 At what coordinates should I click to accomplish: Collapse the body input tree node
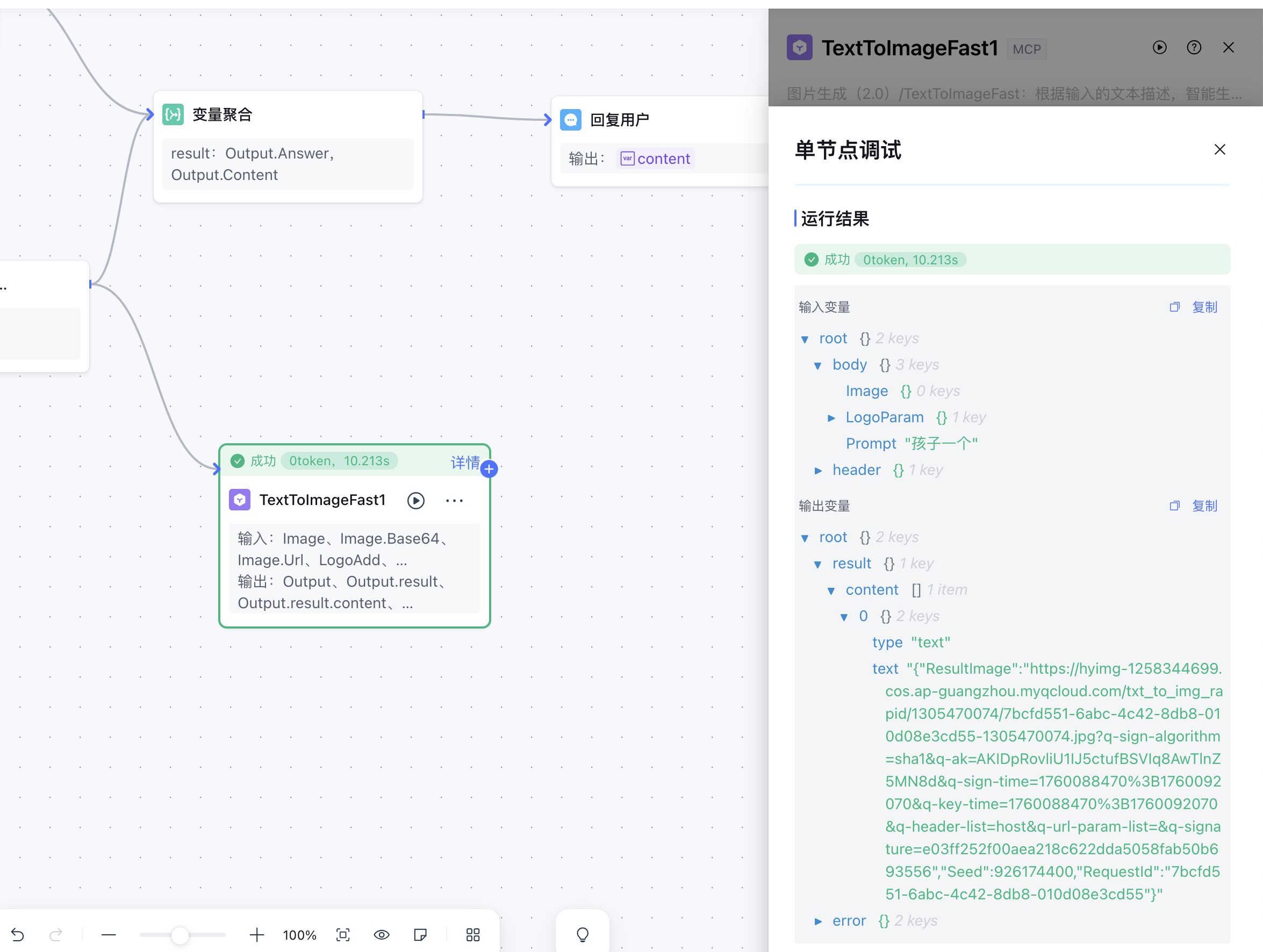tap(817, 365)
